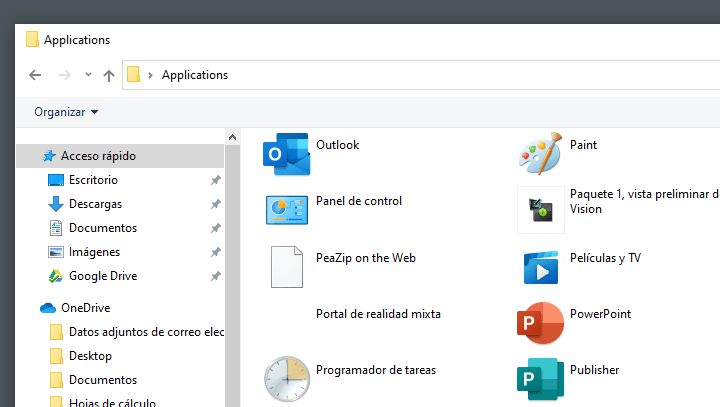The height and width of the screenshot is (407, 720).
Task: Select the Outlook name label
Action: 338,145
